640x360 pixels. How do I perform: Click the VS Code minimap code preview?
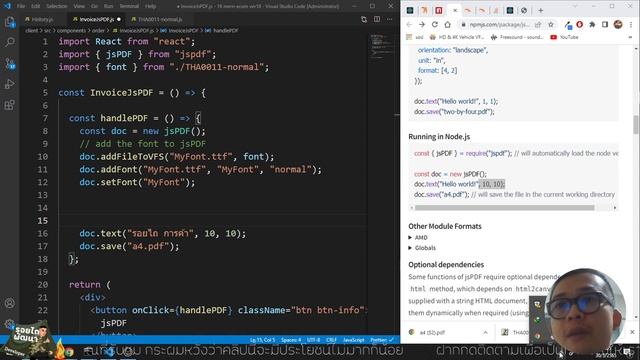(x=382, y=46)
